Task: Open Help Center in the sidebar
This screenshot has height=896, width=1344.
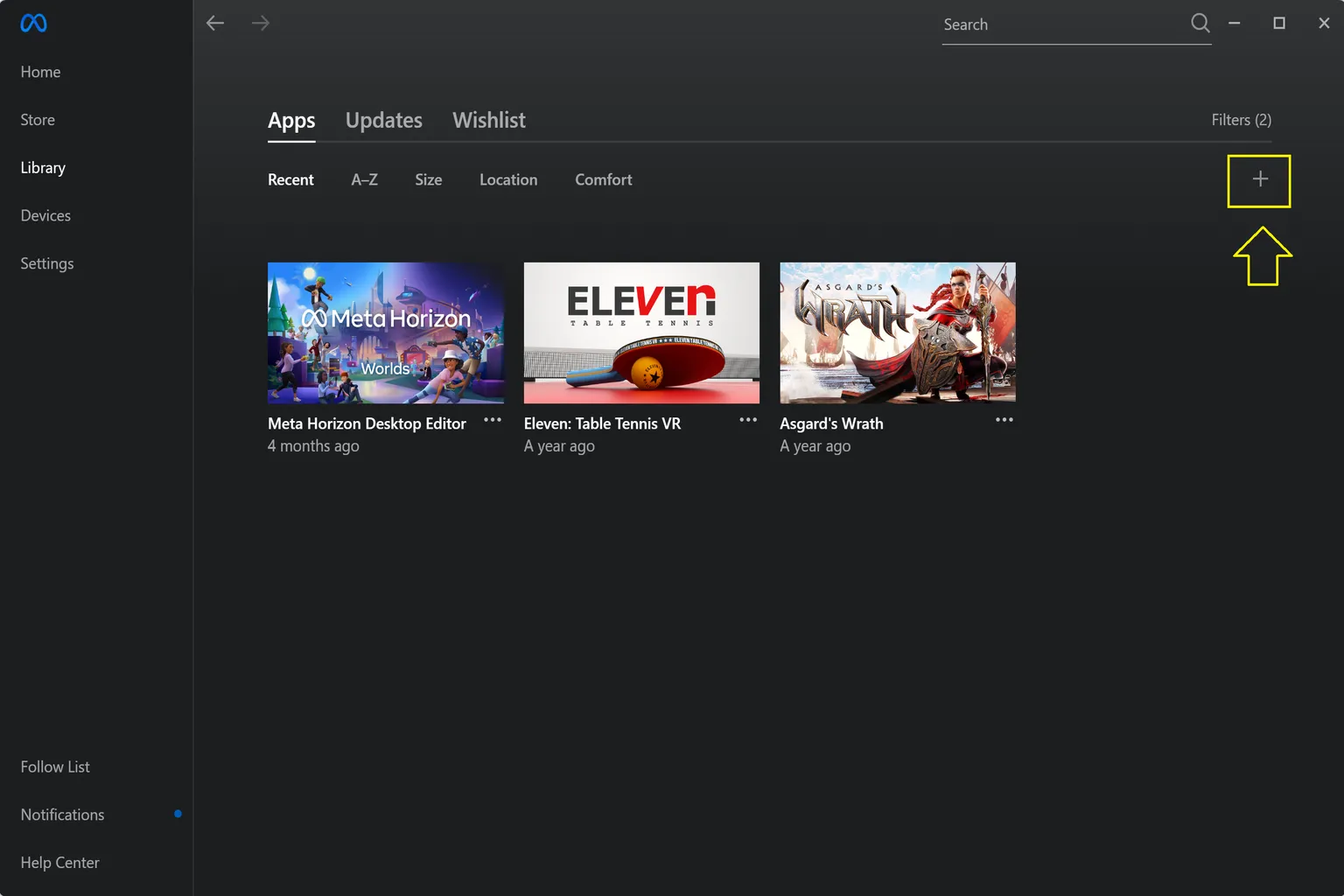Action: point(59,863)
